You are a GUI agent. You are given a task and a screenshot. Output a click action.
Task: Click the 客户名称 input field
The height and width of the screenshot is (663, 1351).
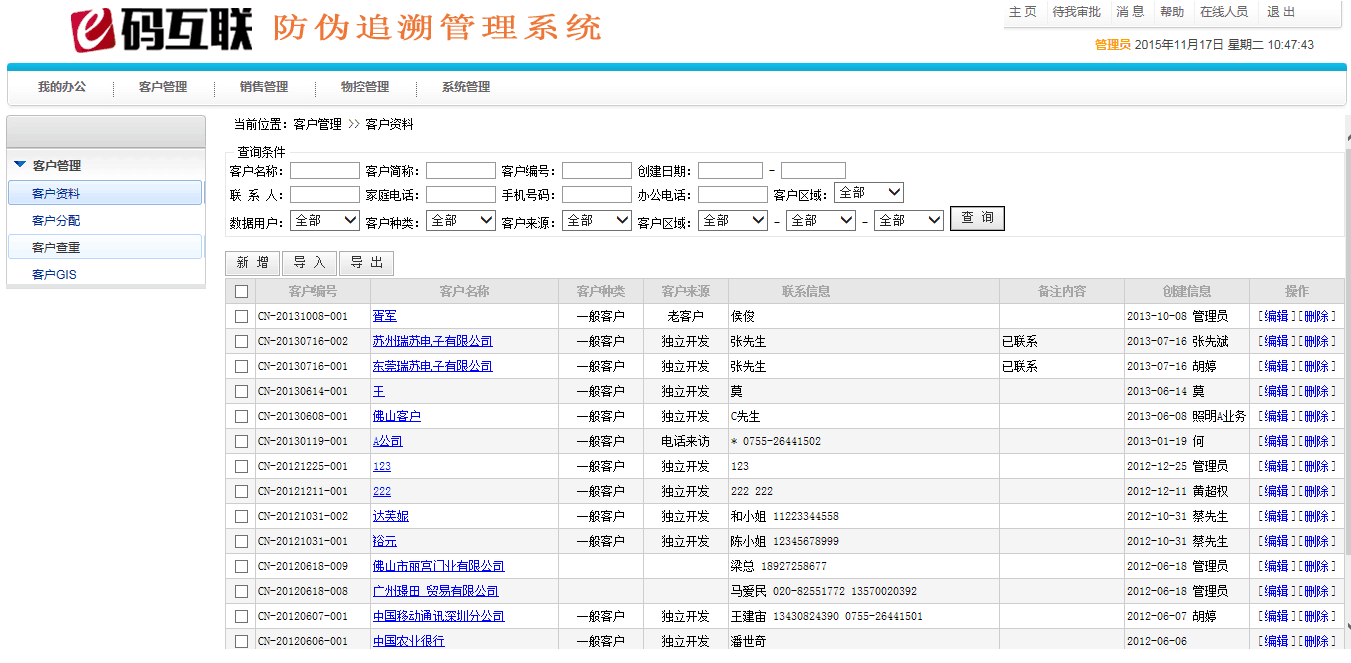[x=325, y=171]
